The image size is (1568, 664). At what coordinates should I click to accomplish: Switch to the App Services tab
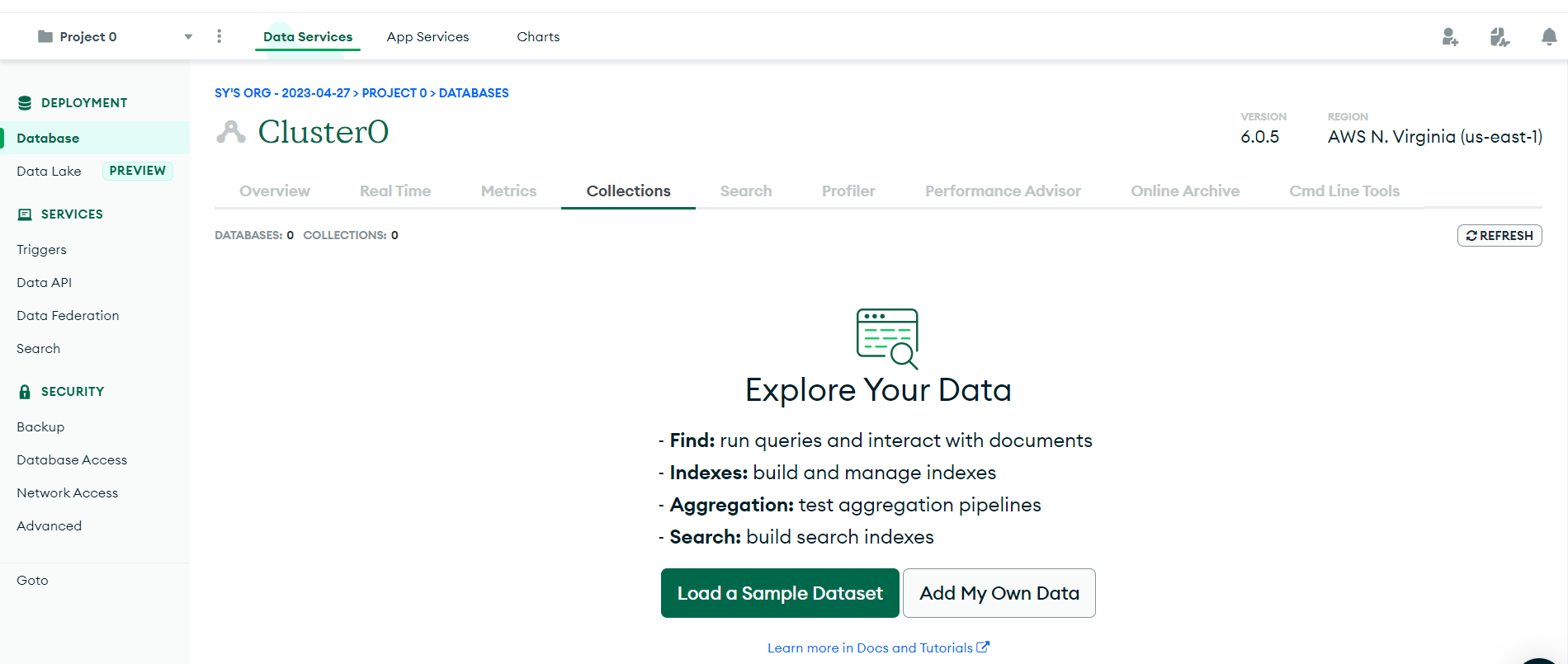tap(427, 36)
